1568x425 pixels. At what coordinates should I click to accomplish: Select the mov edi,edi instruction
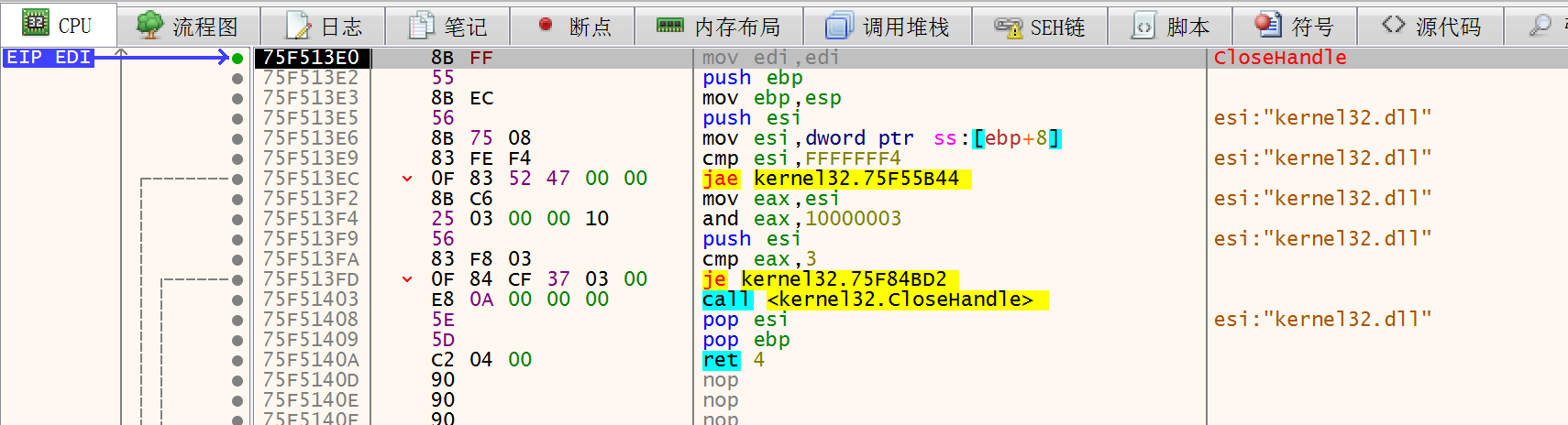(770, 58)
